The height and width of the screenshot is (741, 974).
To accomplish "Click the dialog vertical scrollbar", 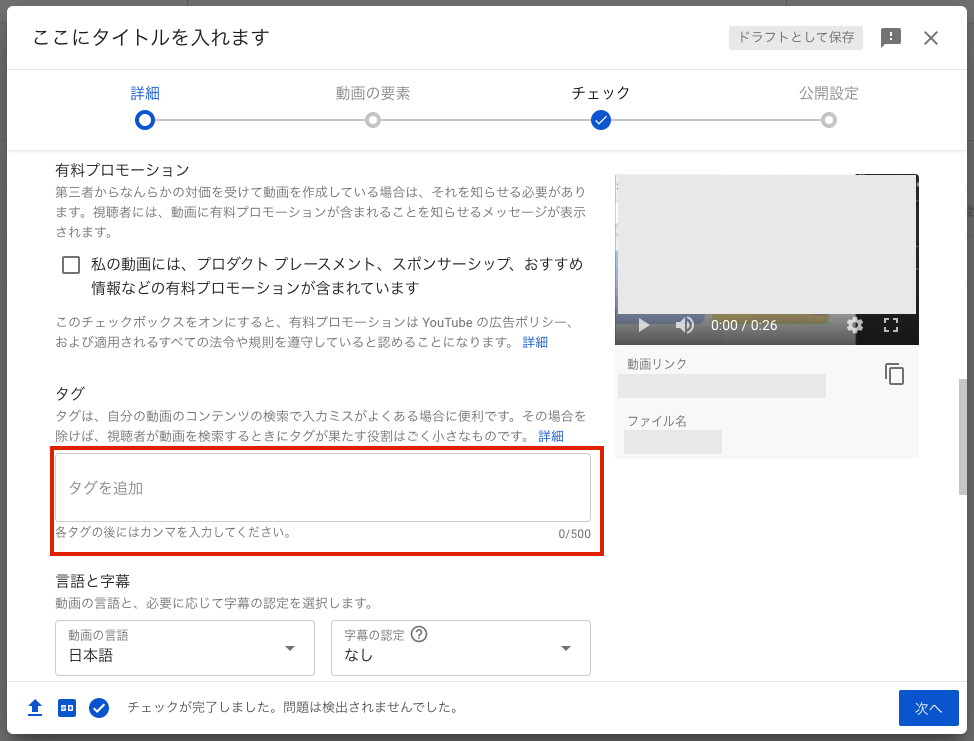I will [x=963, y=437].
